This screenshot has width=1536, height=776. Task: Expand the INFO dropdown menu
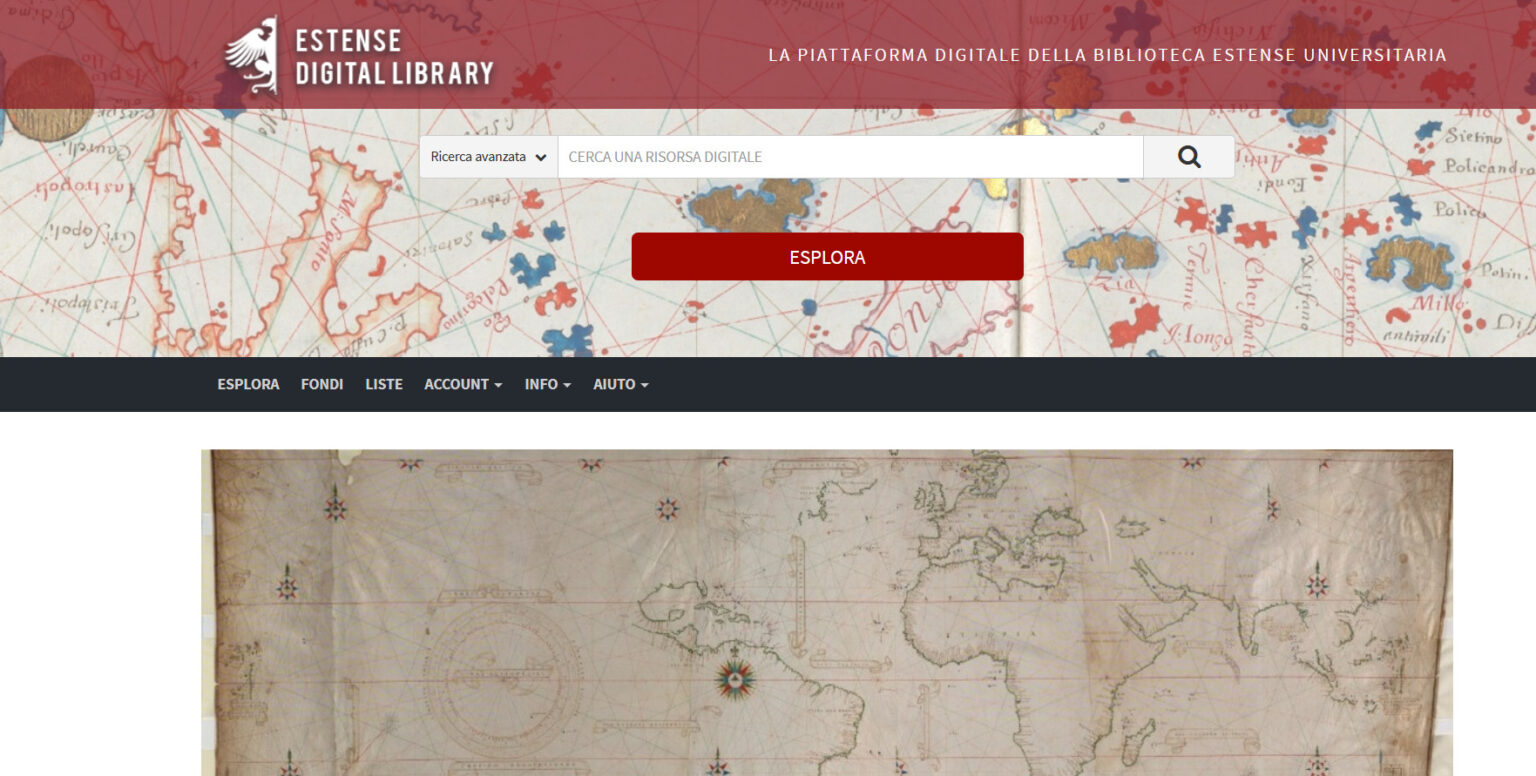548,384
